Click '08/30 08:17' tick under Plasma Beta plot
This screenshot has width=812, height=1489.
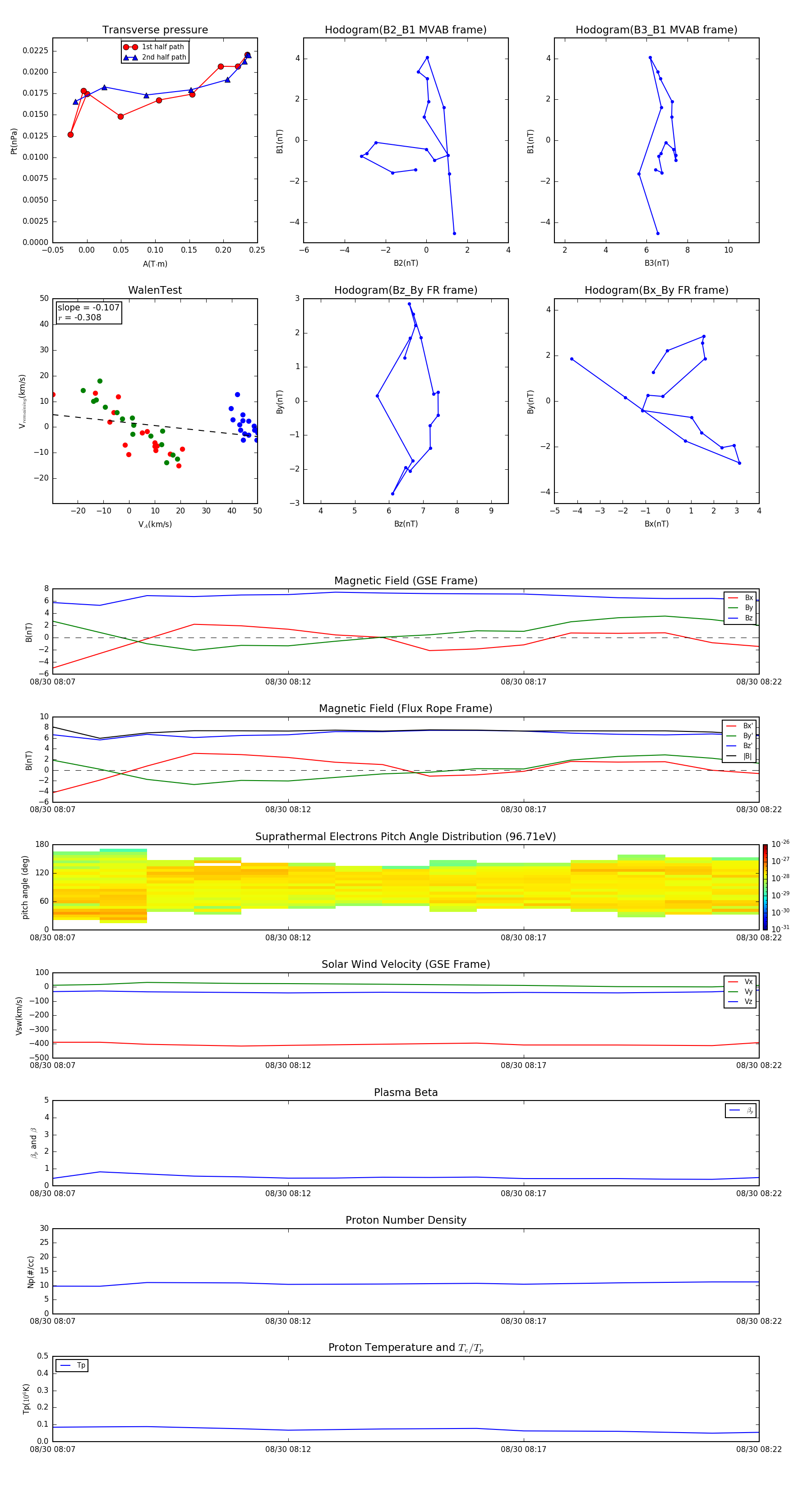[x=523, y=1193]
